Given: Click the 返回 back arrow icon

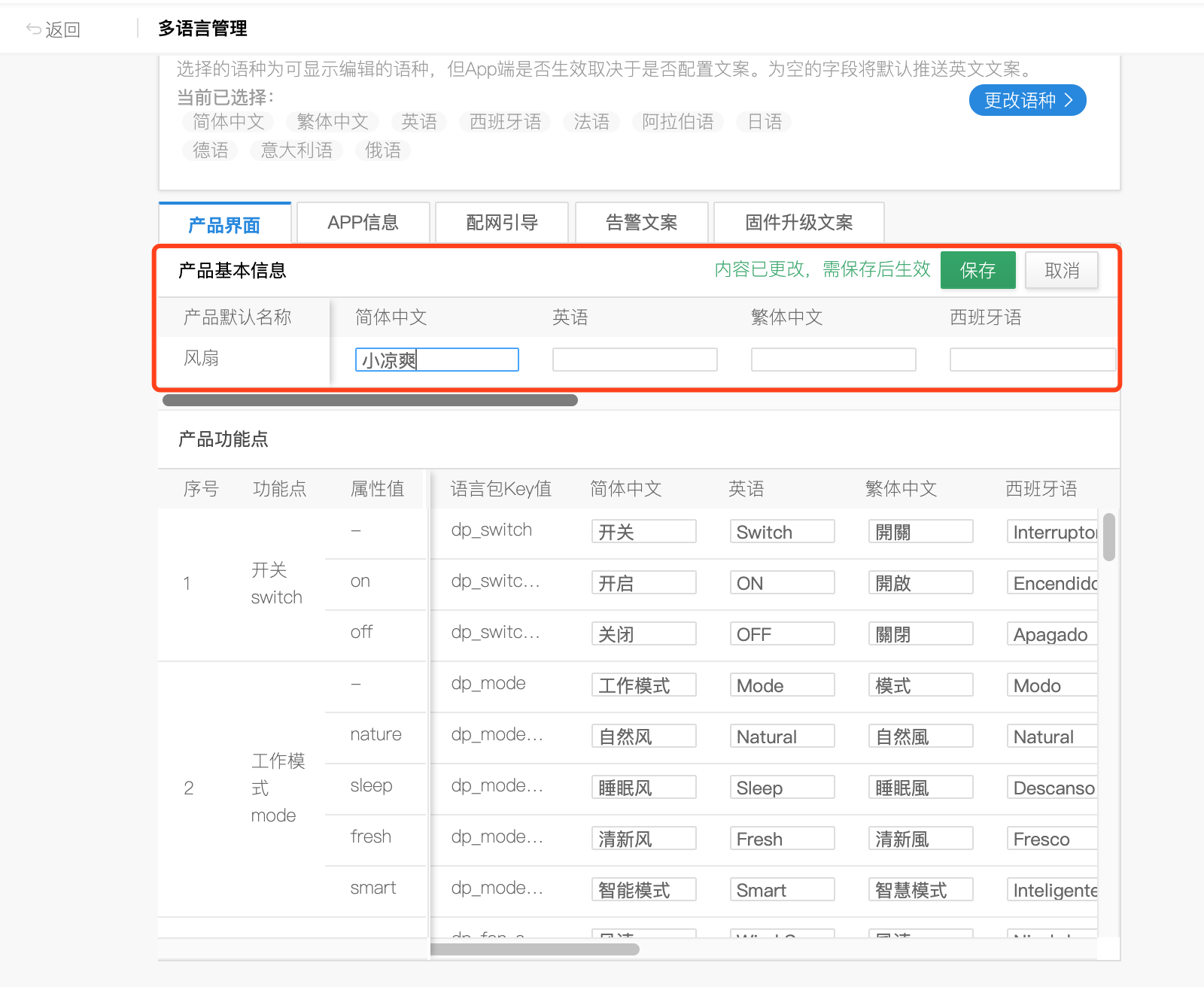Looking at the screenshot, I should click(x=33, y=29).
